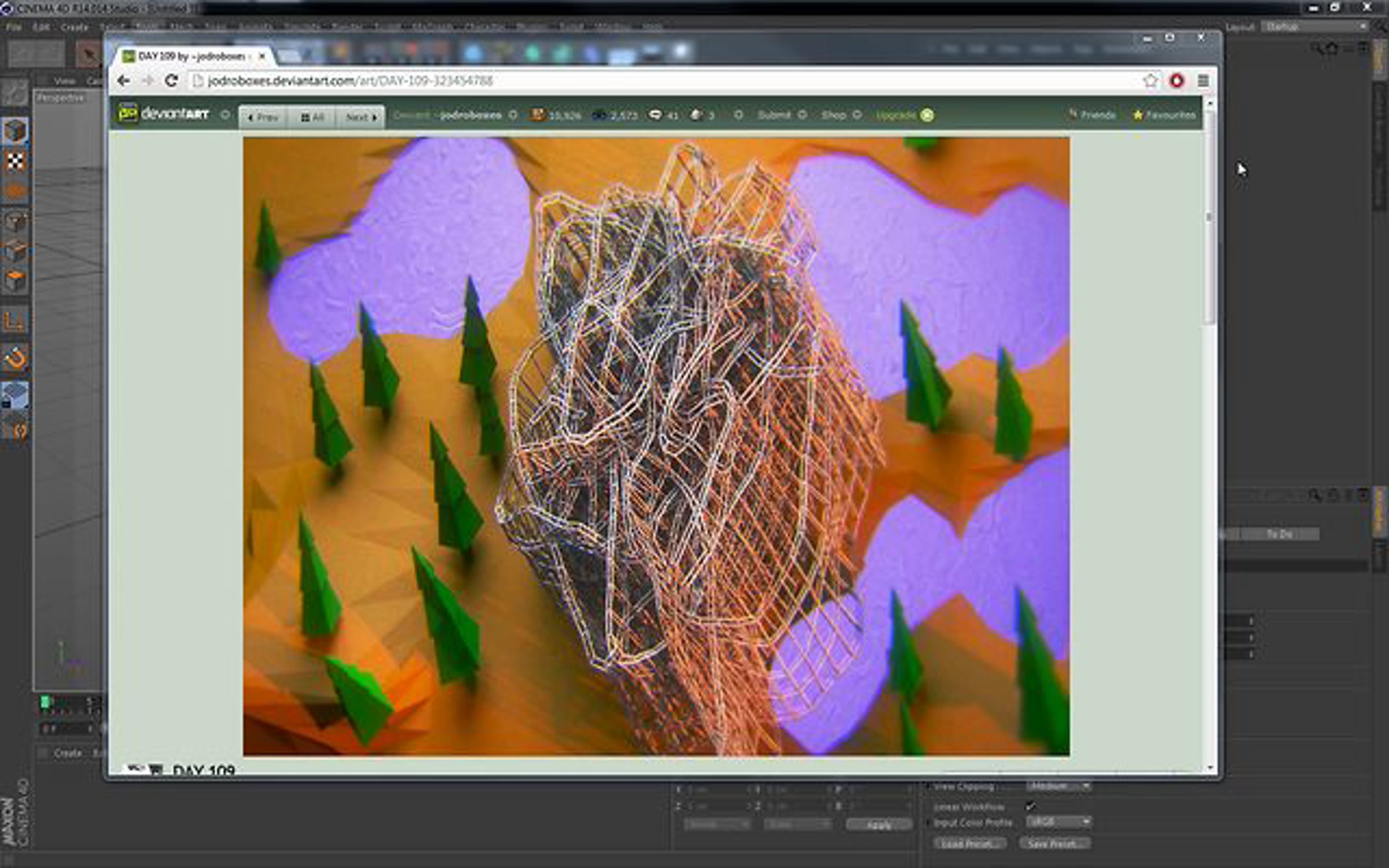Screen dimensions: 1389x868
Task: Toggle the Enable Snap magnet icon
Action: (15, 359)
